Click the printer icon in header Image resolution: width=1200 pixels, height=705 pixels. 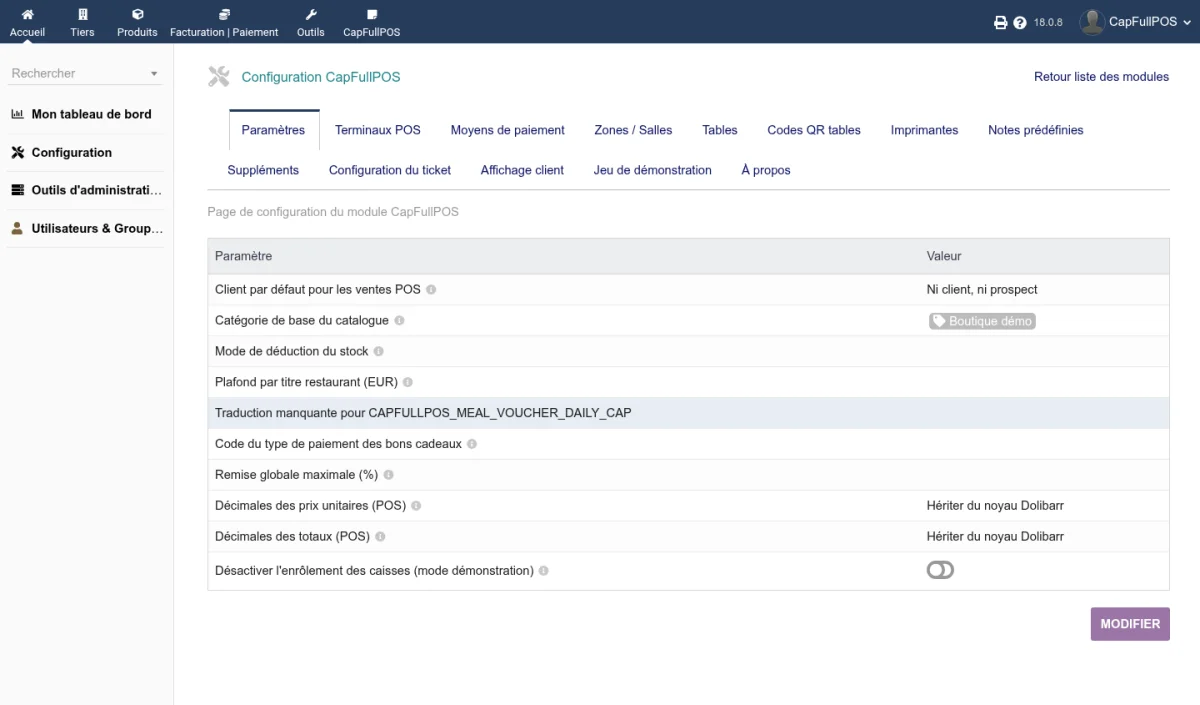tap(1000, 22)
